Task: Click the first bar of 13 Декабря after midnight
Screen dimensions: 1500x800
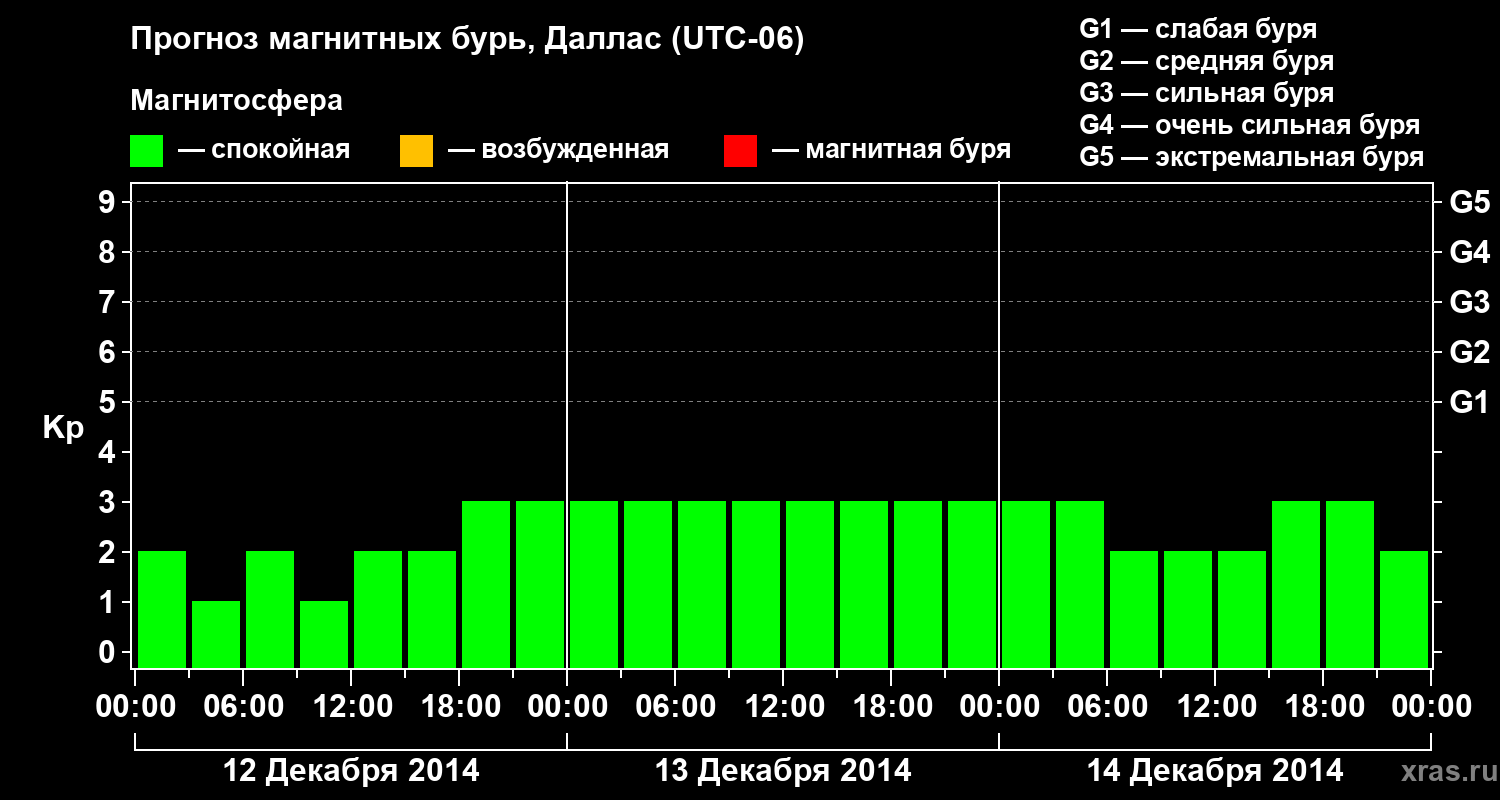Action: click(x=594, y=584)
